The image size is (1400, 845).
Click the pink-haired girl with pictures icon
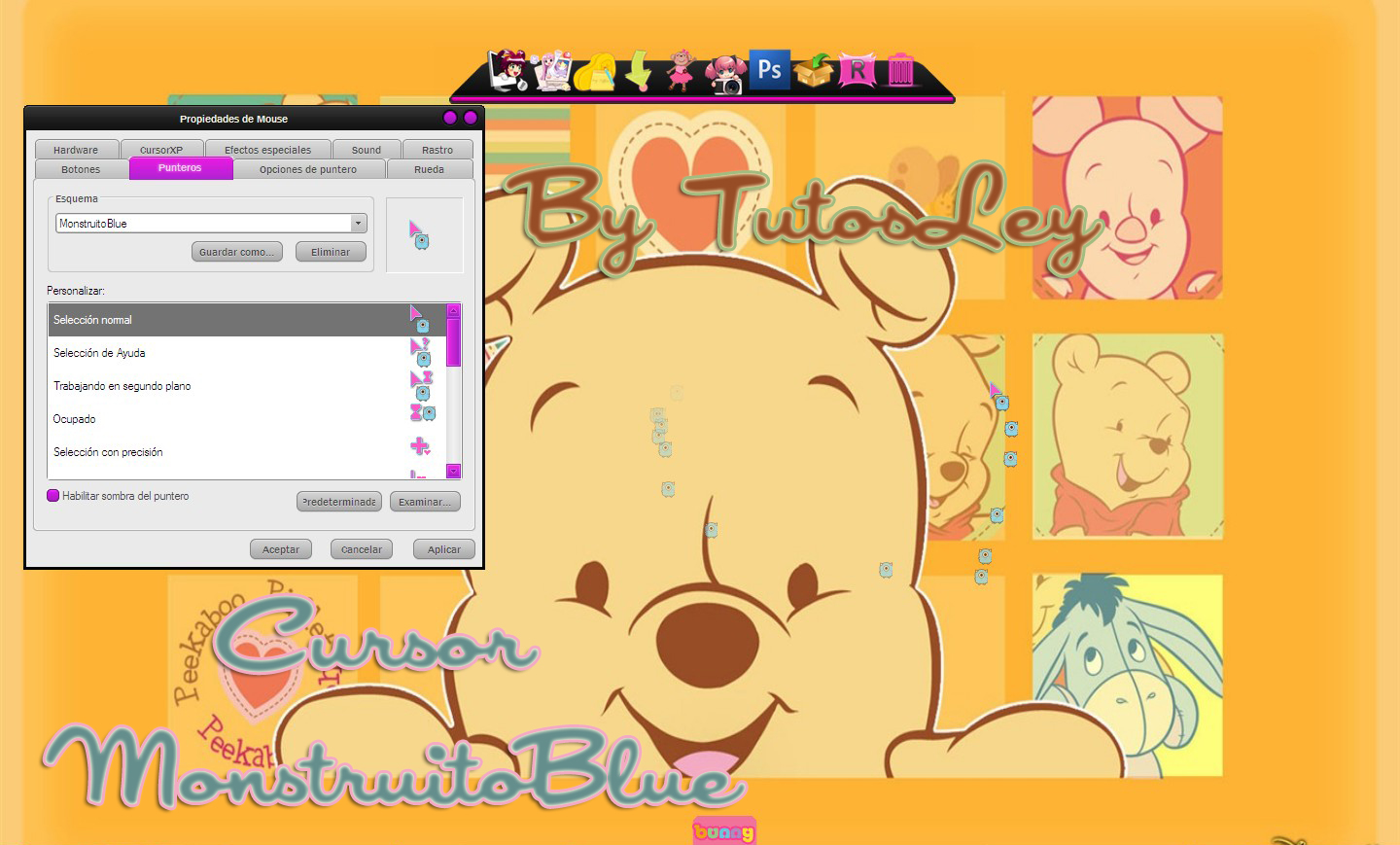click(x=552, y=70)
